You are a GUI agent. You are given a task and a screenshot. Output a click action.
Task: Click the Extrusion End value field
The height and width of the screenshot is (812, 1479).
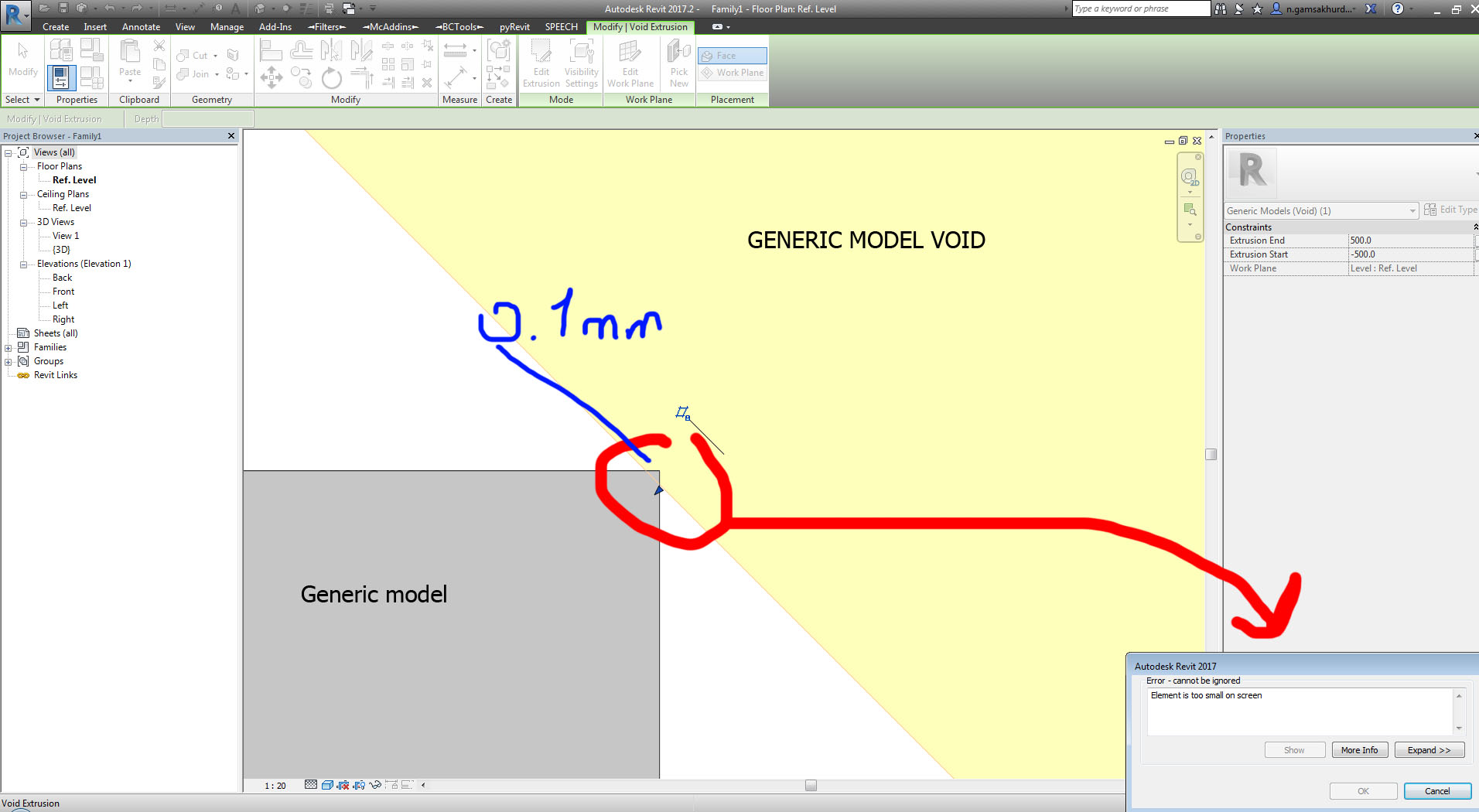[x=1411, y=241]
